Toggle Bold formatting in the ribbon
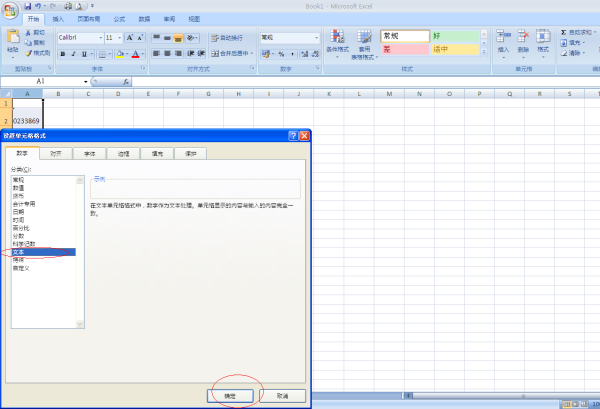The height and width of the screenshot is (409, 600). (x=61, y=54)
